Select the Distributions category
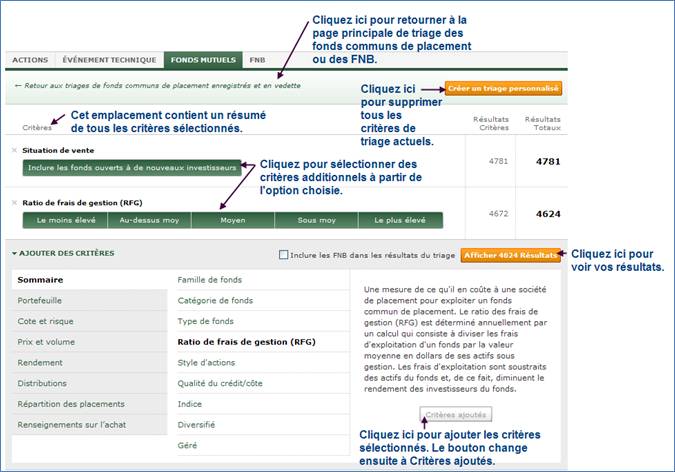Image resolution: width=675 pixels, height=472 pixels. coord(90,383)
